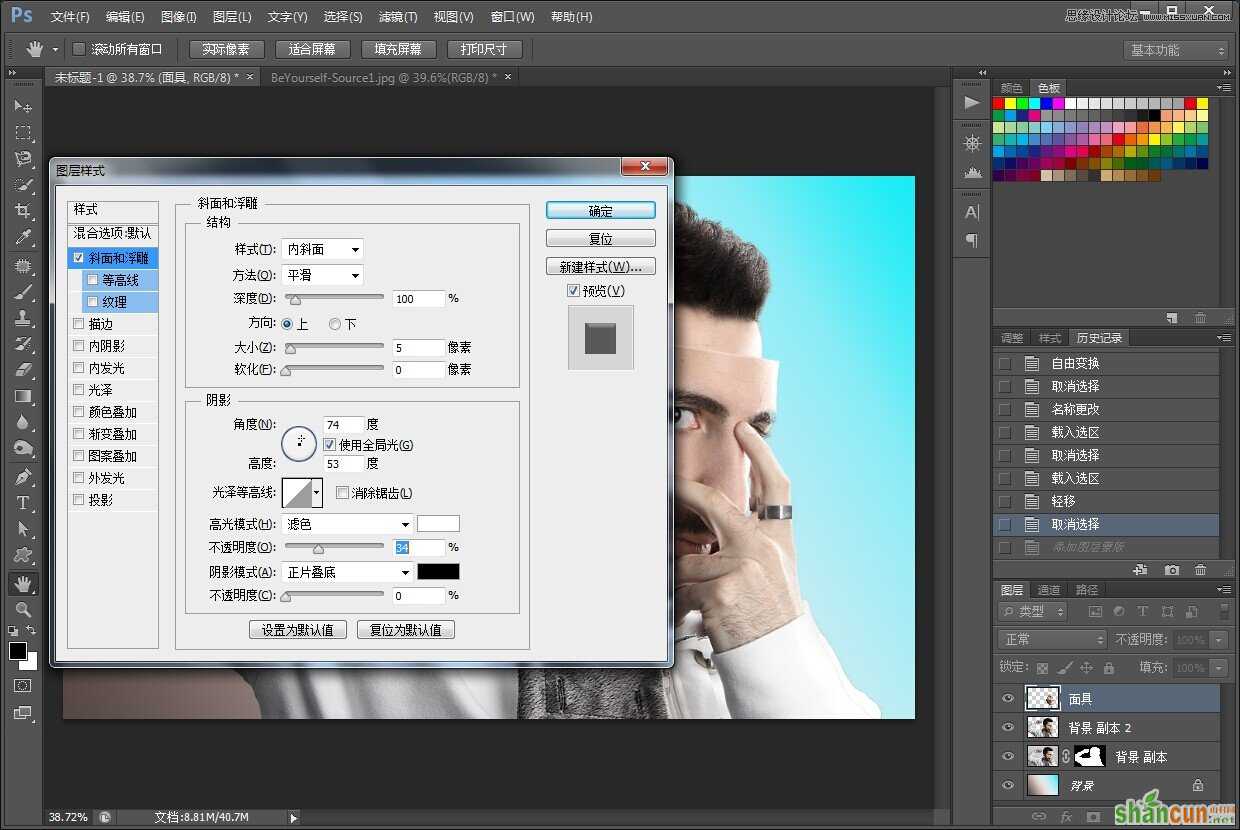Select the Eyedropper tool
1240x830 pixels.
(22, 237)
